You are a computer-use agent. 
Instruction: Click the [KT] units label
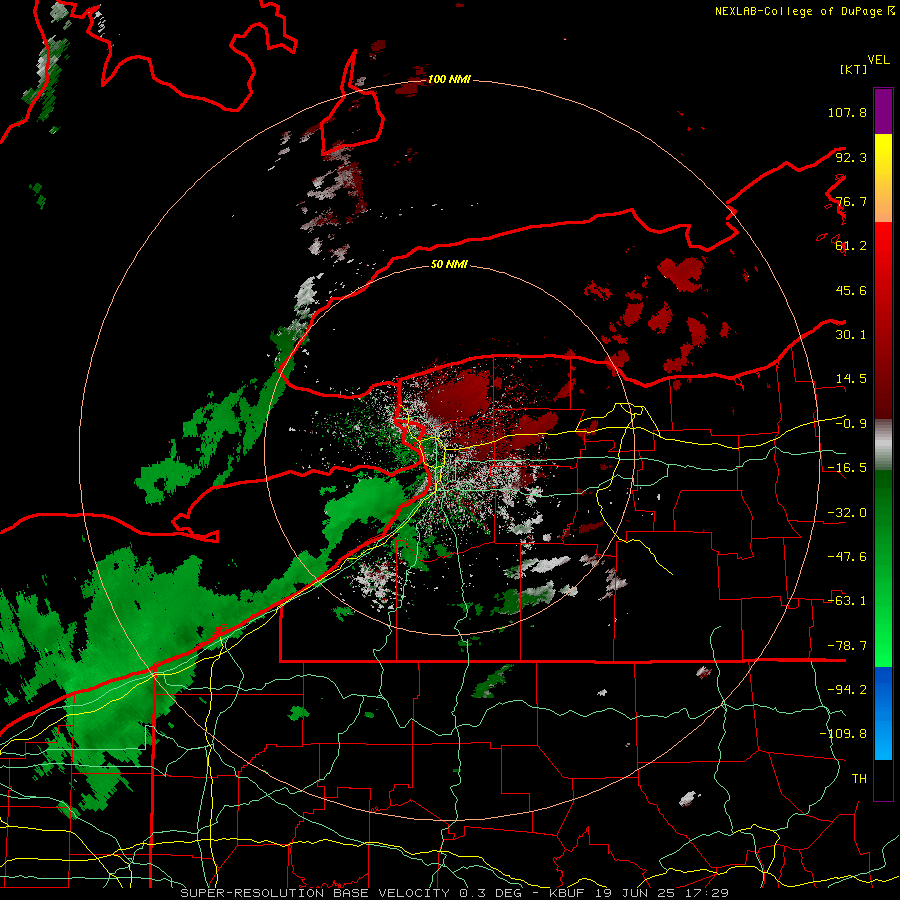(x=854, y=69)
